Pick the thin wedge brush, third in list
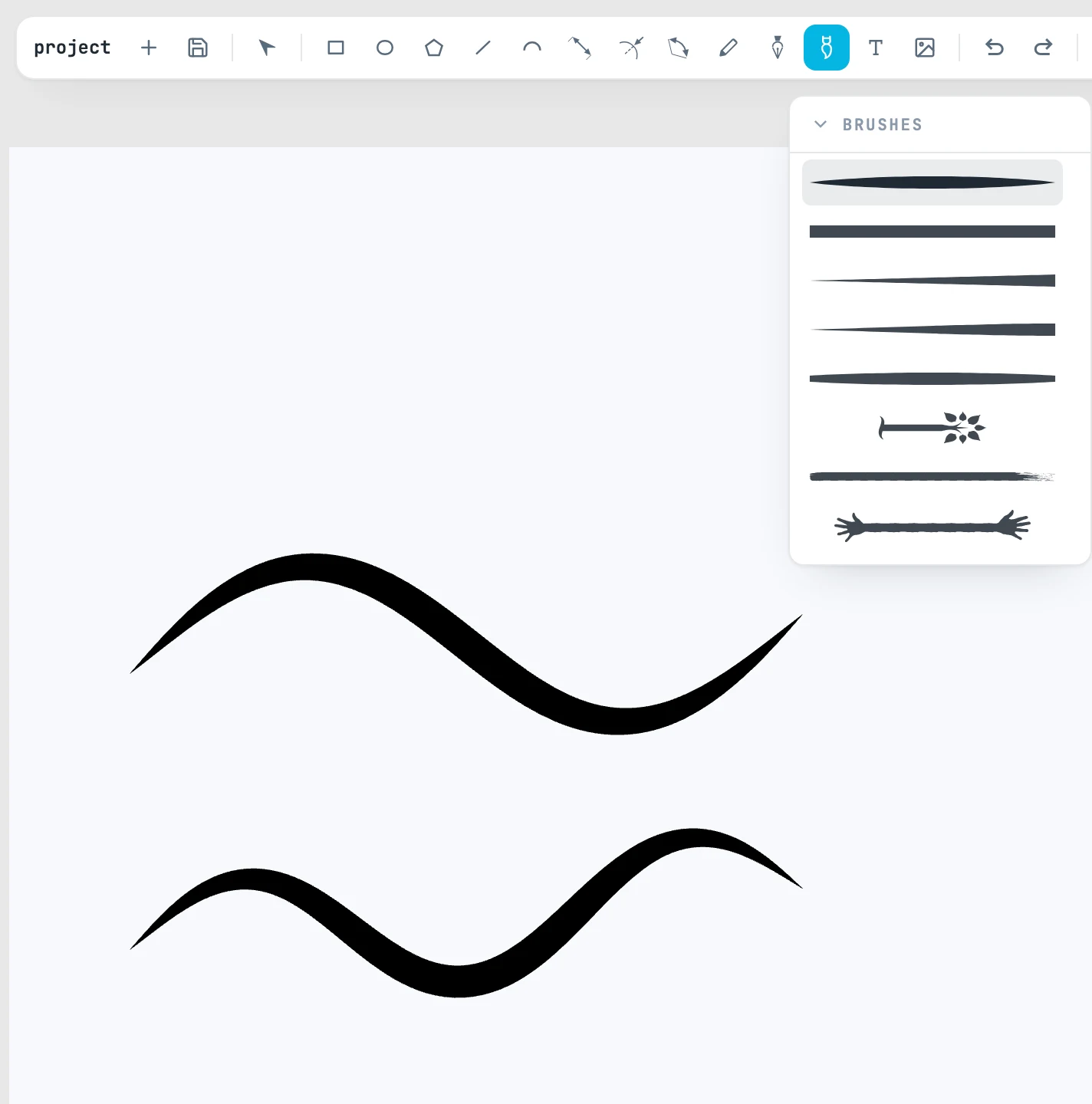The width and height of the screenshot is (1092, 1104). pyautogui.click(x=932, y=281)
